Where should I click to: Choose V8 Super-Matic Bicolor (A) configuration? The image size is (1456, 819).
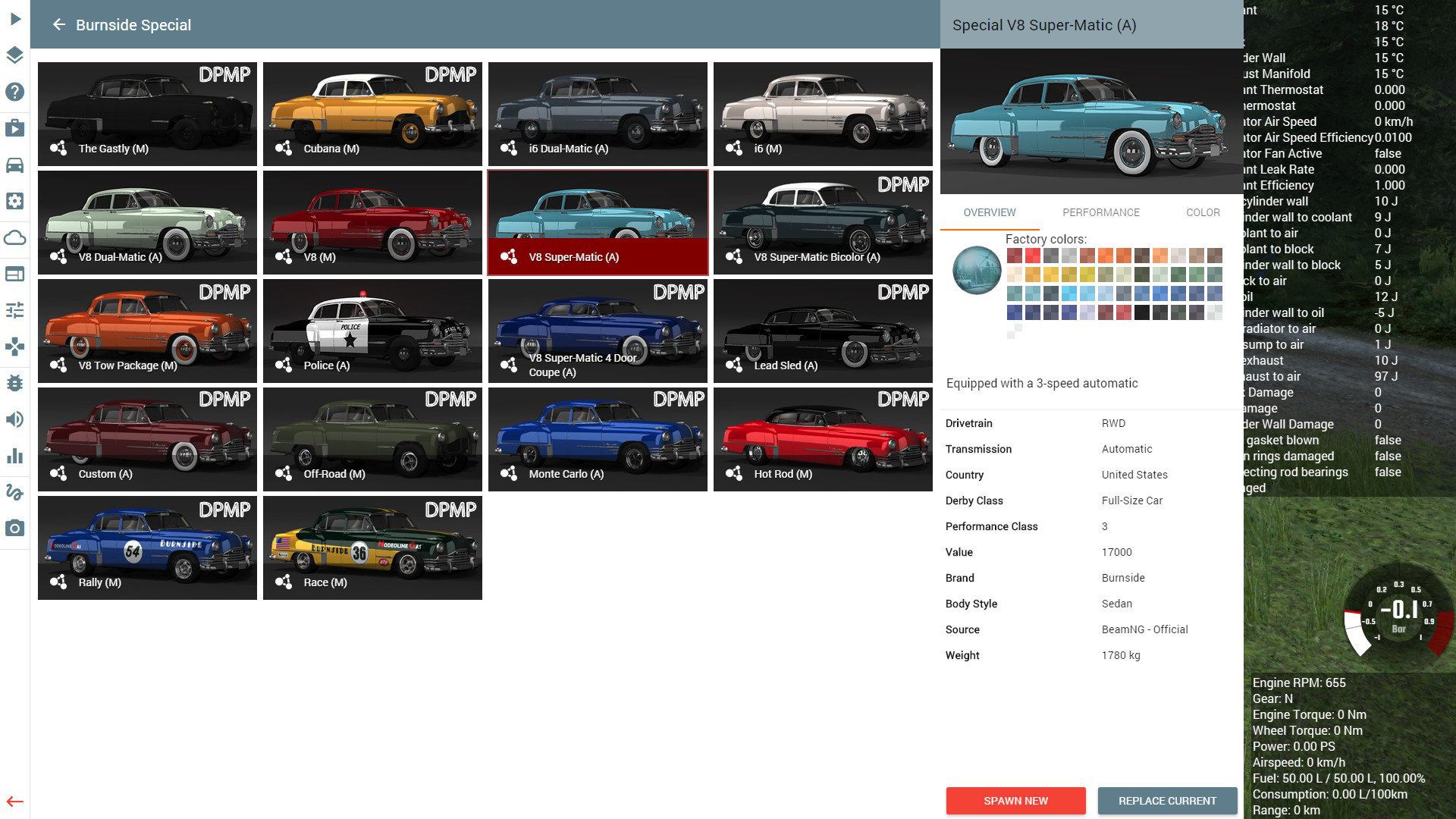(x=823, y=222)
